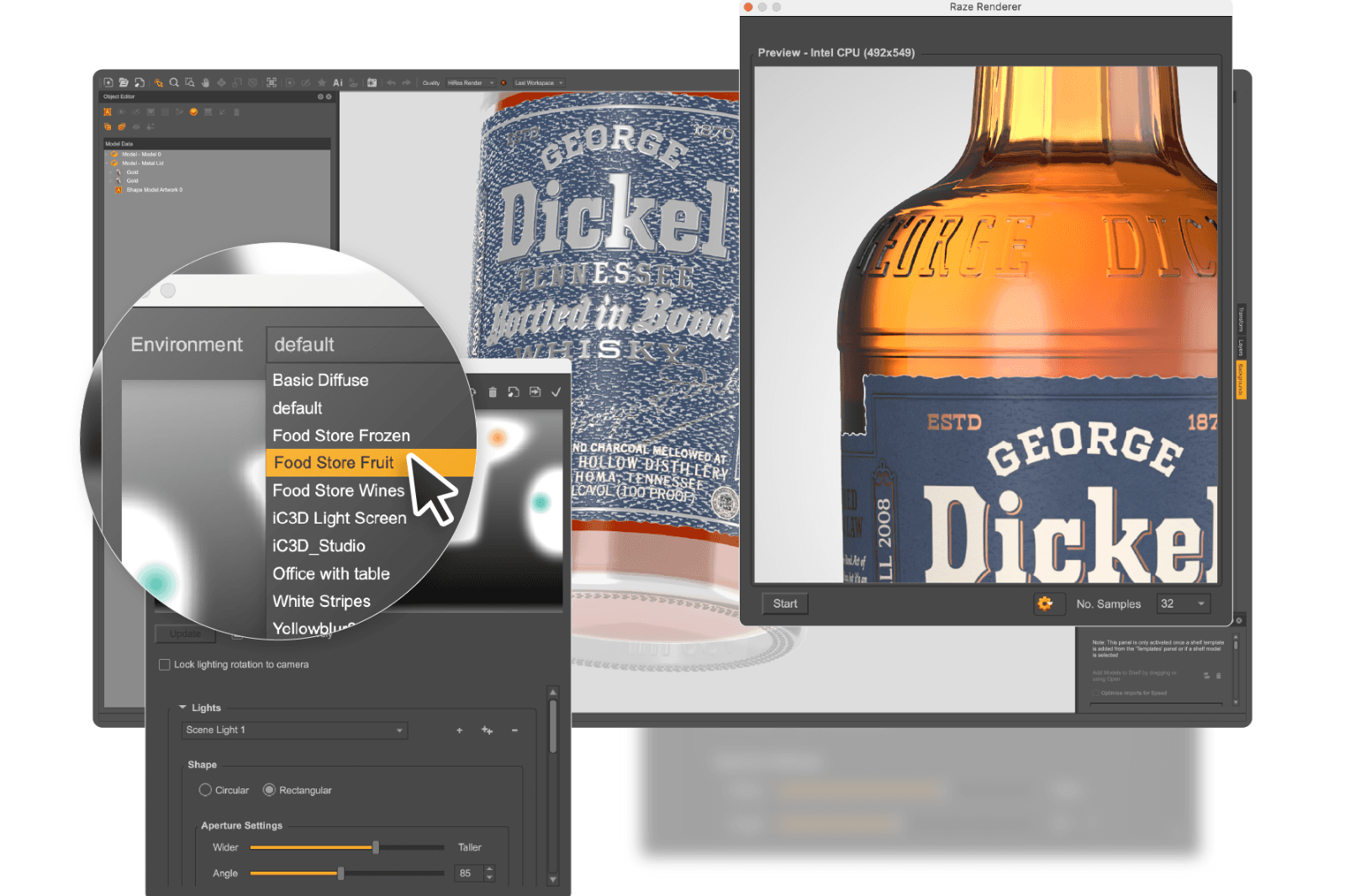Click the redo arrow in main toolbar
1345x896 pixels.
(x=407, y=82)
